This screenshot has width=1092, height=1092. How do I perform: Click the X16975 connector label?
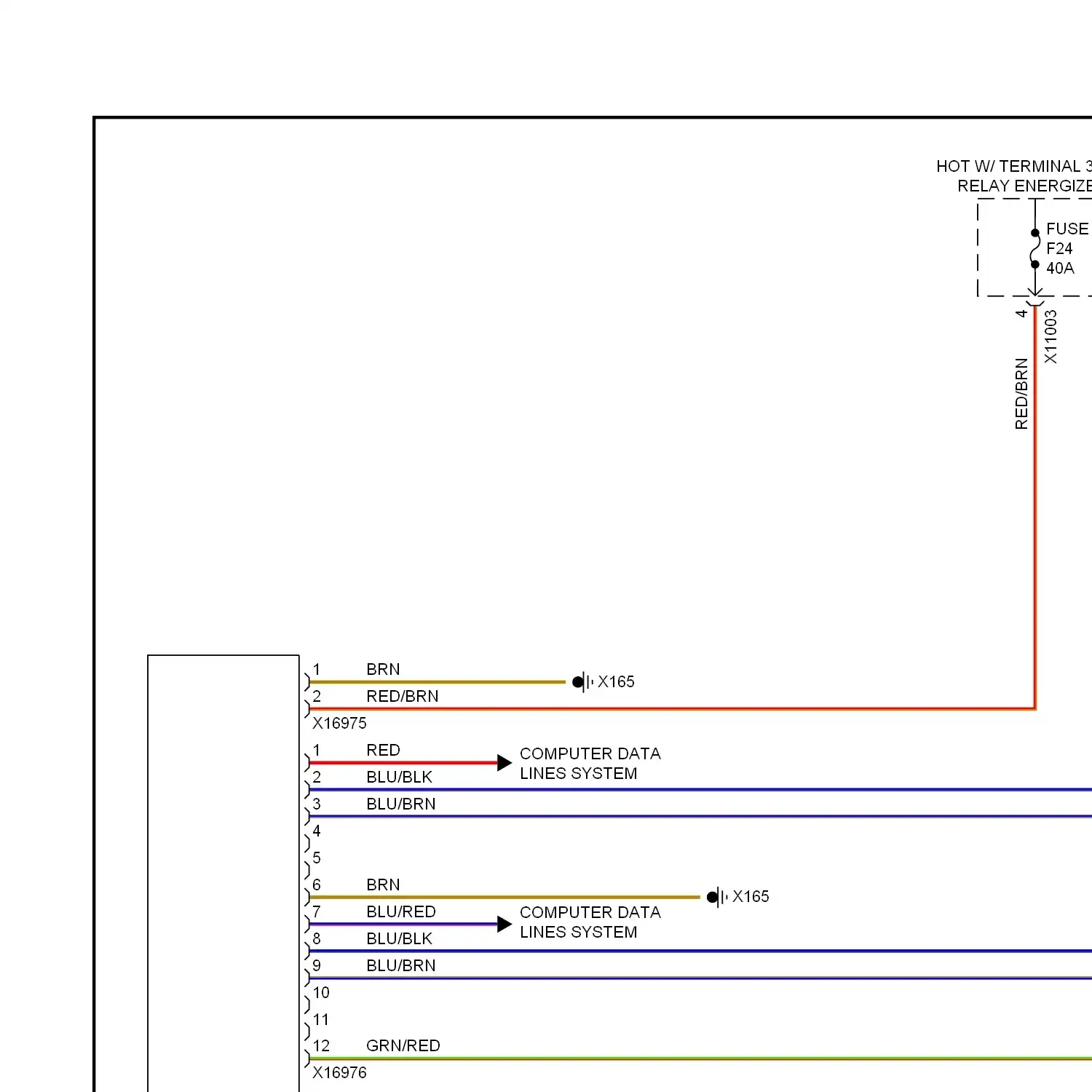339,723
